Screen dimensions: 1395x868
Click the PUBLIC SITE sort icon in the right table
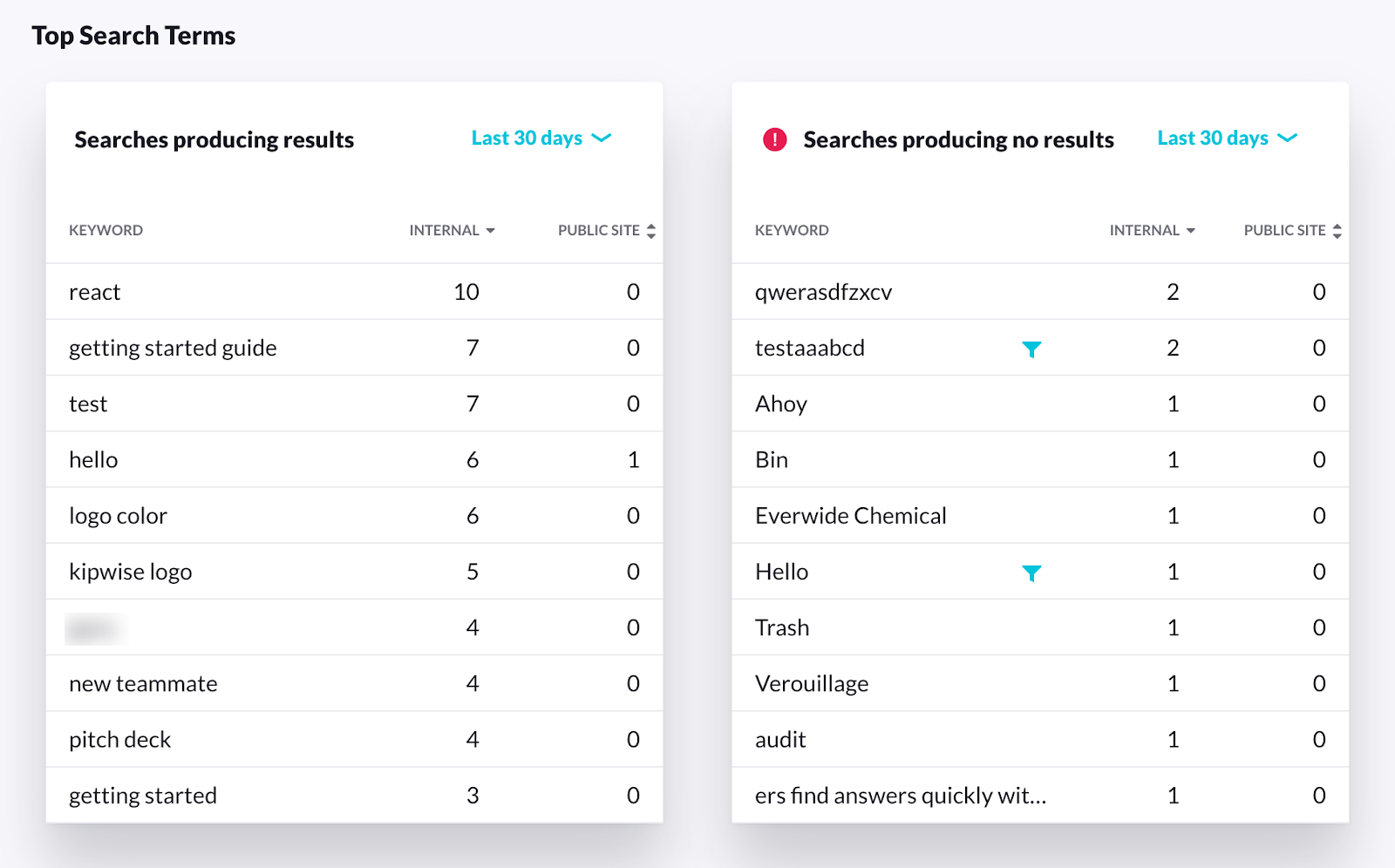(1337, 230)
